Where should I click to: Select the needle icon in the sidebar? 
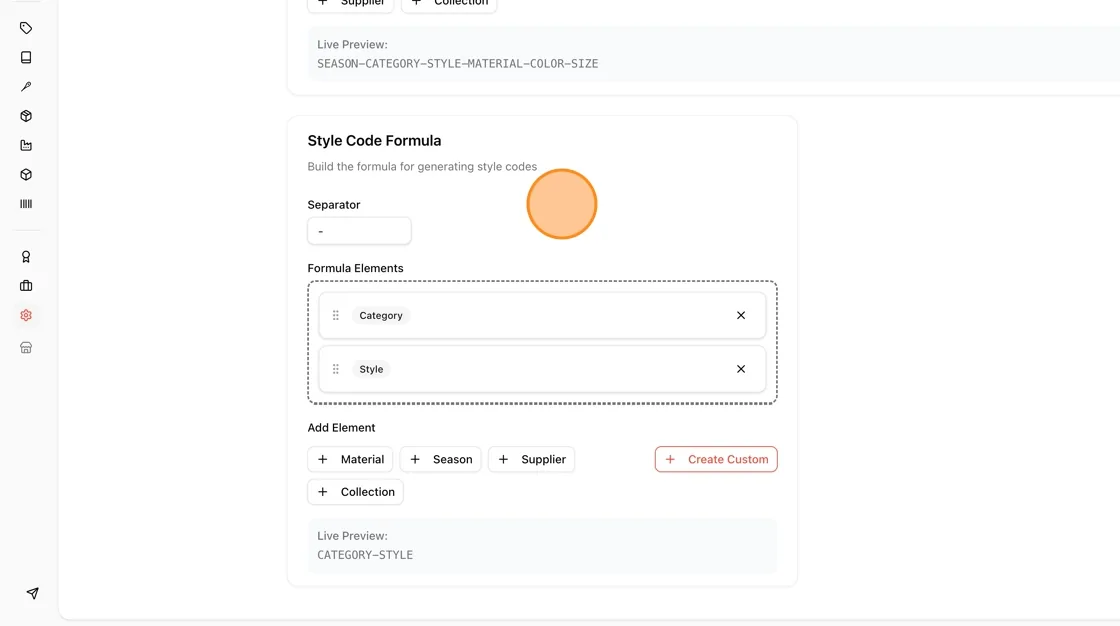point(26,86)
